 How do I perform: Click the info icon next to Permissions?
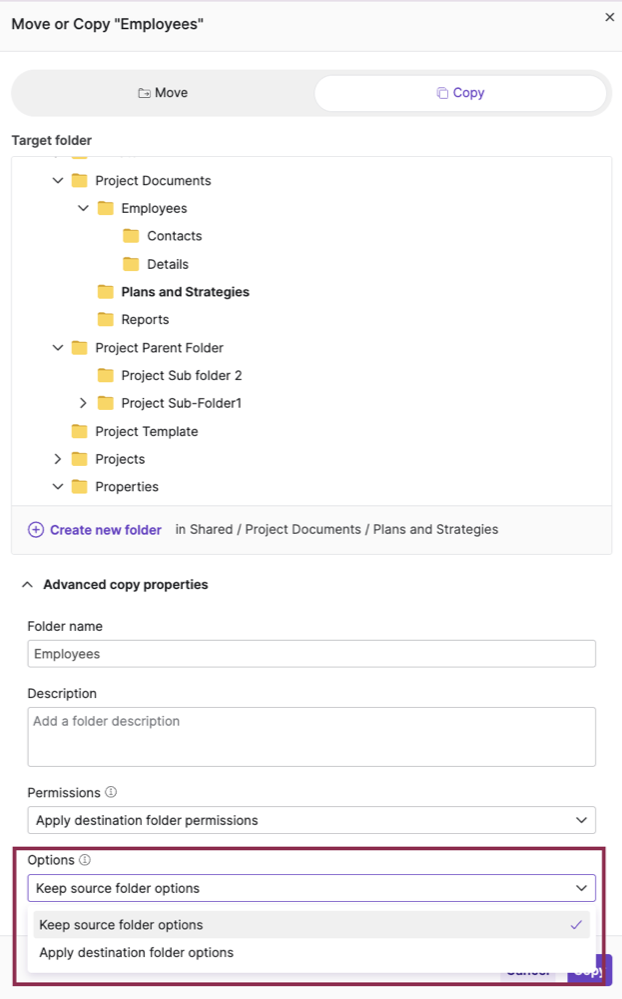coord(110,791)
